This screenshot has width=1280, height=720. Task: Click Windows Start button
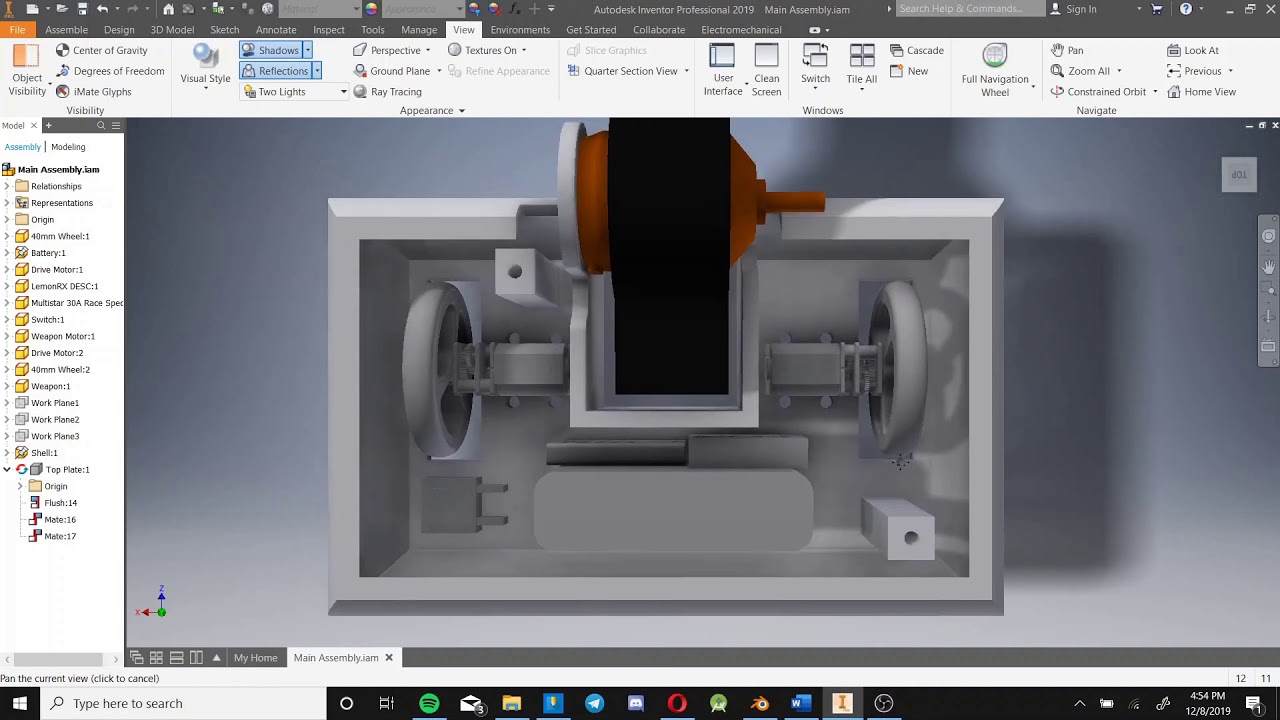pos(19,704)
